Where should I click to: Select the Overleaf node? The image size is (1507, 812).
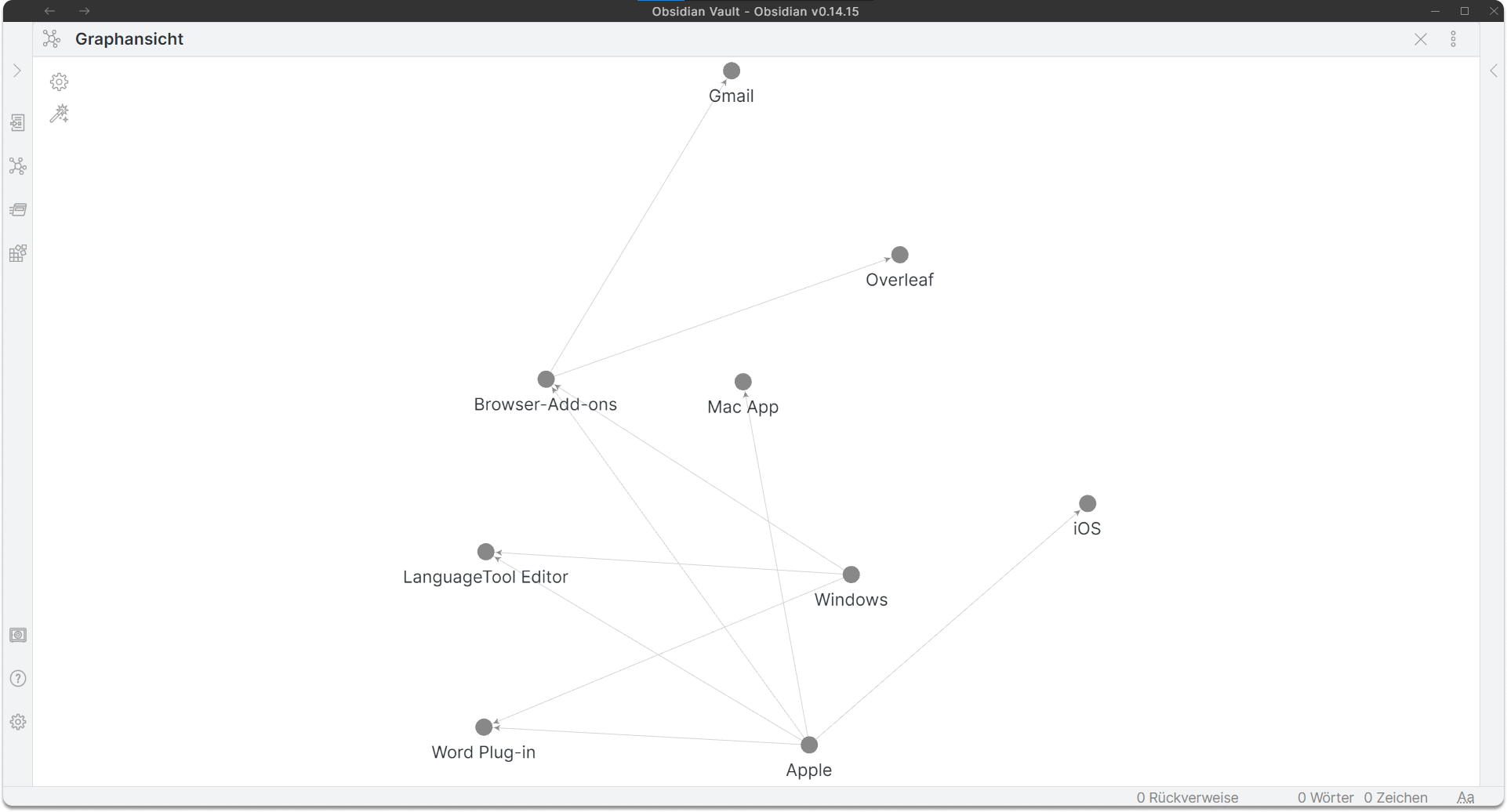tap(900, 255)
